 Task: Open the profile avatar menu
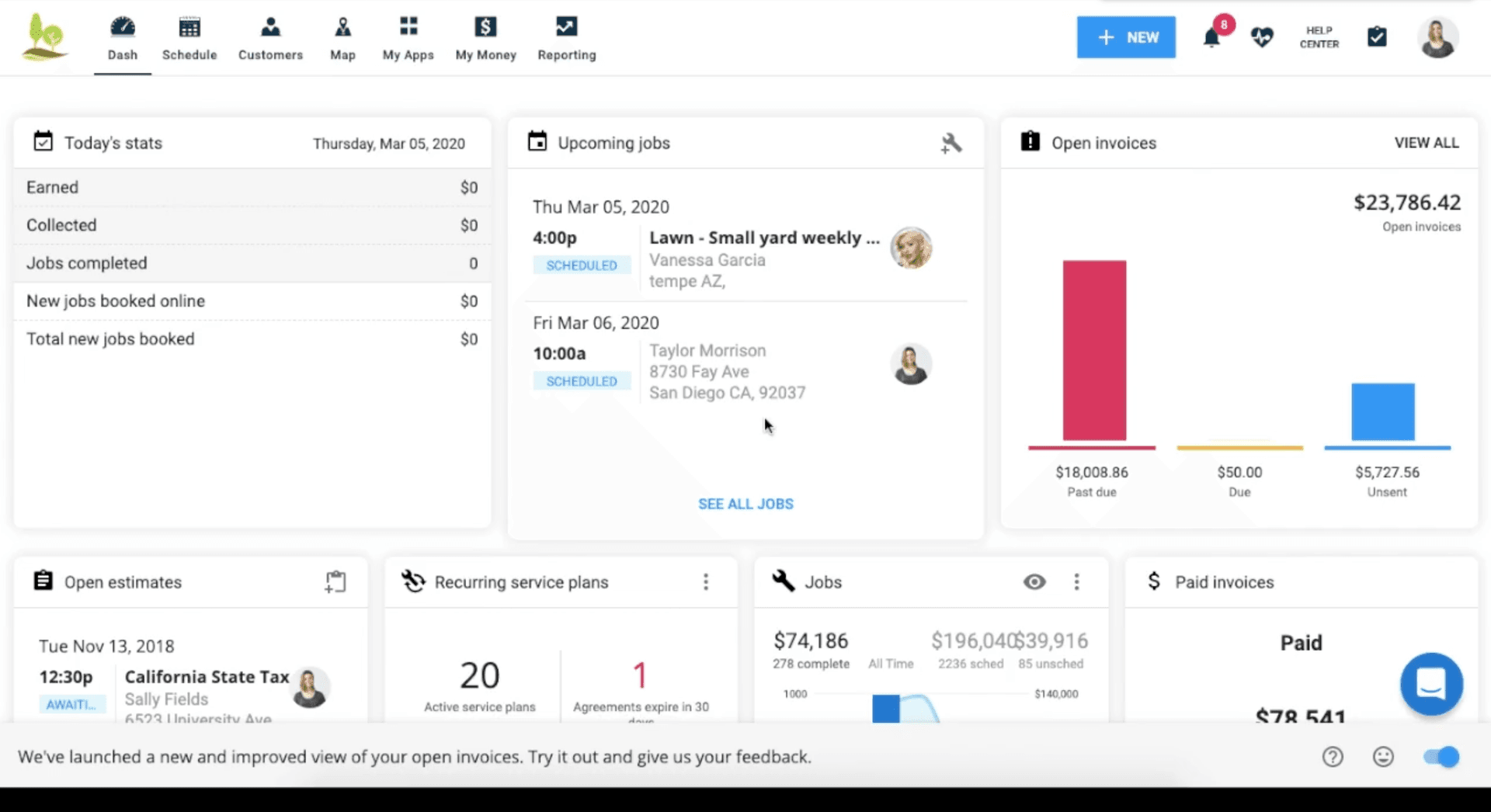1438,37
